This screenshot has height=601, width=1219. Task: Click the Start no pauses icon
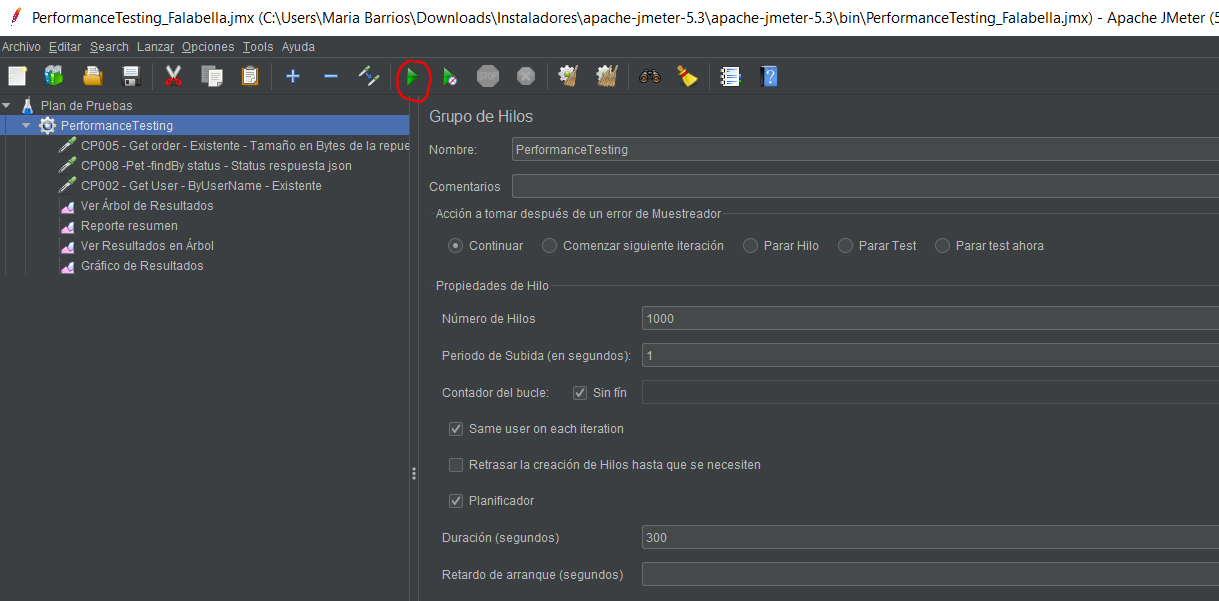450,76
